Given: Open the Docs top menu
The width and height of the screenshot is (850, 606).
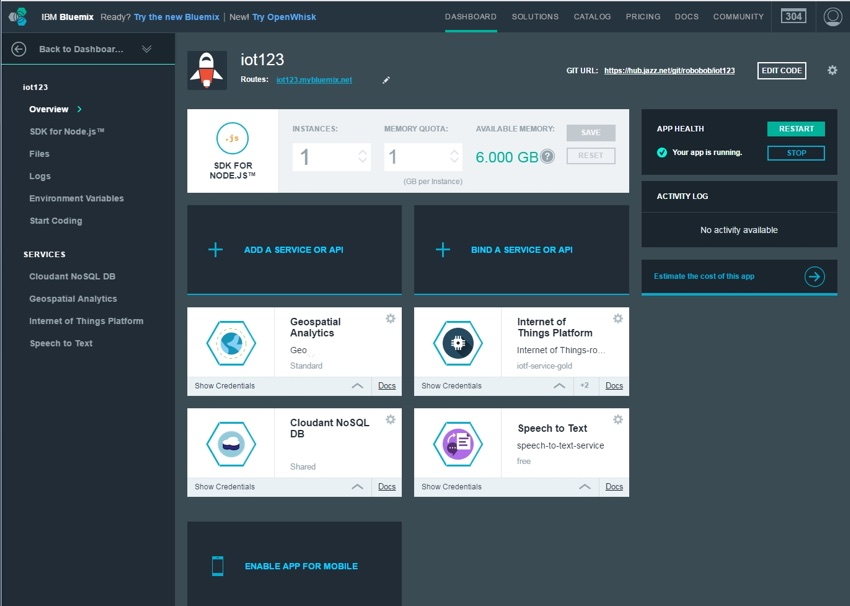Looking at the screenshot, I should click(686, 17).
